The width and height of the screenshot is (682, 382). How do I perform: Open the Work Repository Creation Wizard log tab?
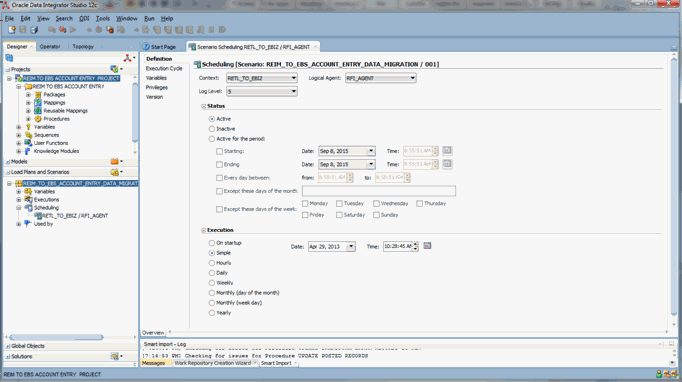(213, 363)
